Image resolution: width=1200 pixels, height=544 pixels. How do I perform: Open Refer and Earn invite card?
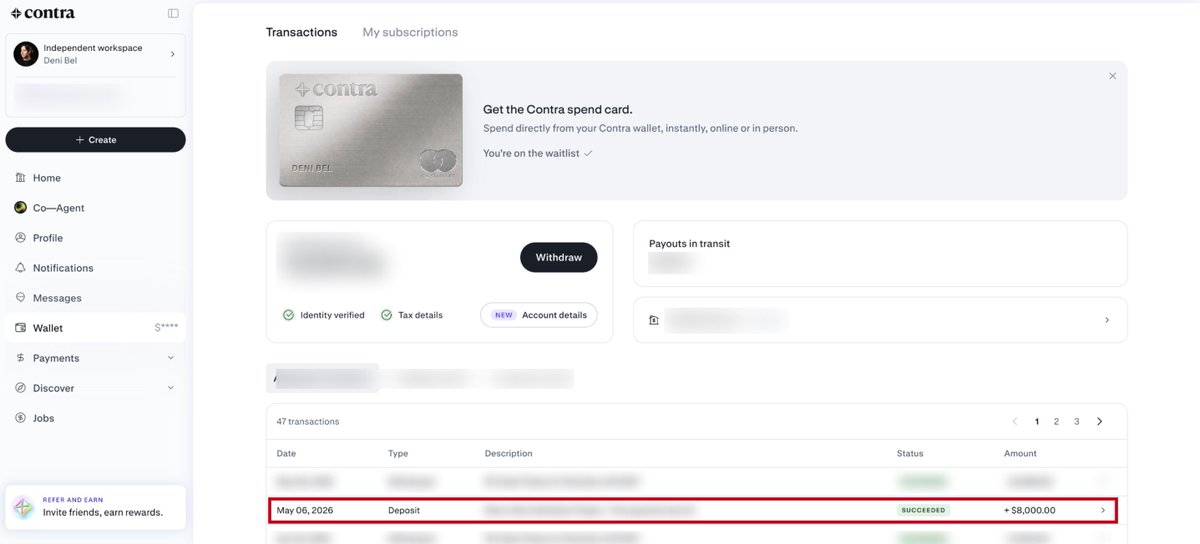96,507
